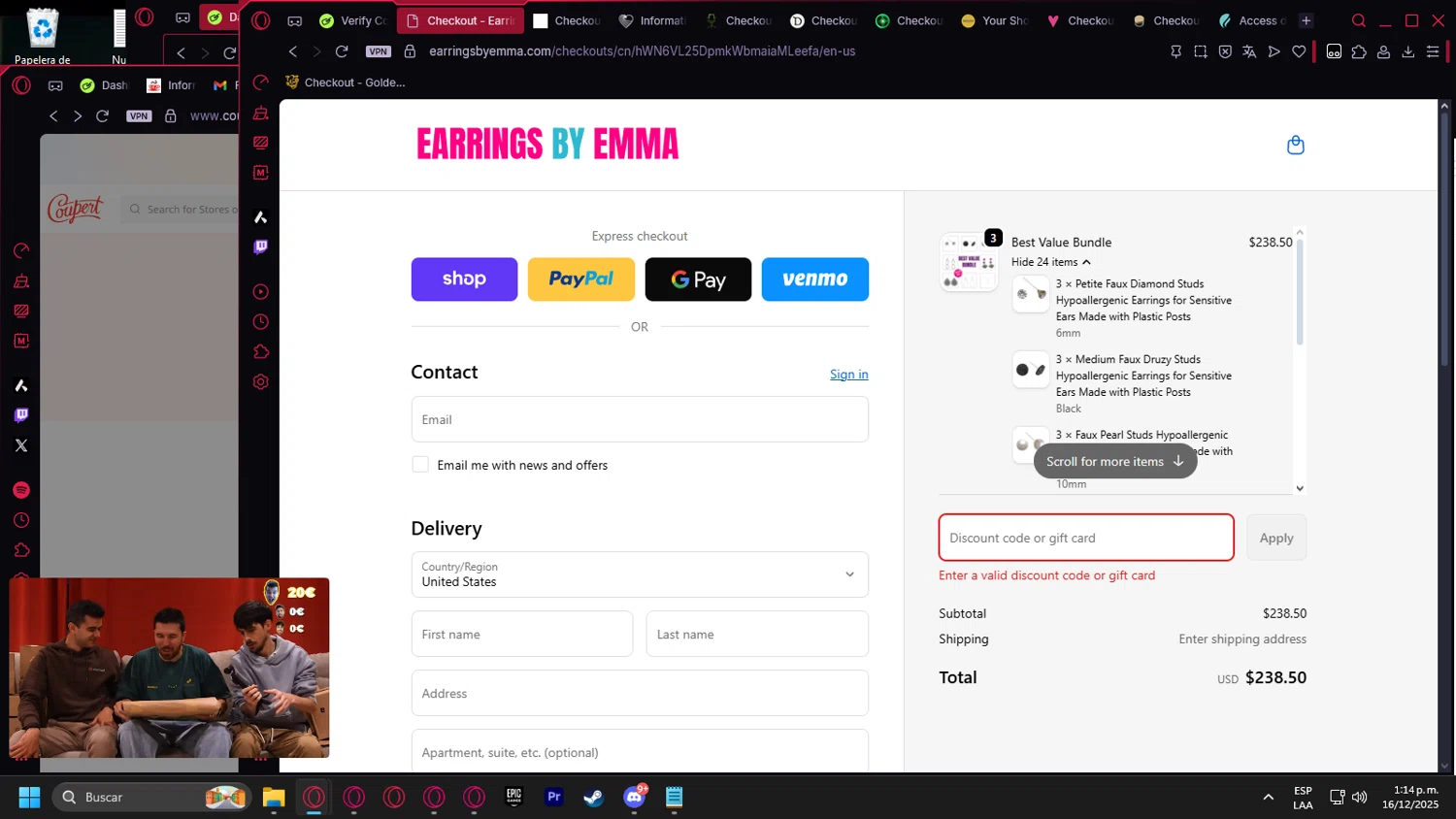1456x819 pixels.
Task: Switch to the Your Sho tab
Action: click(x=994, y=20)
